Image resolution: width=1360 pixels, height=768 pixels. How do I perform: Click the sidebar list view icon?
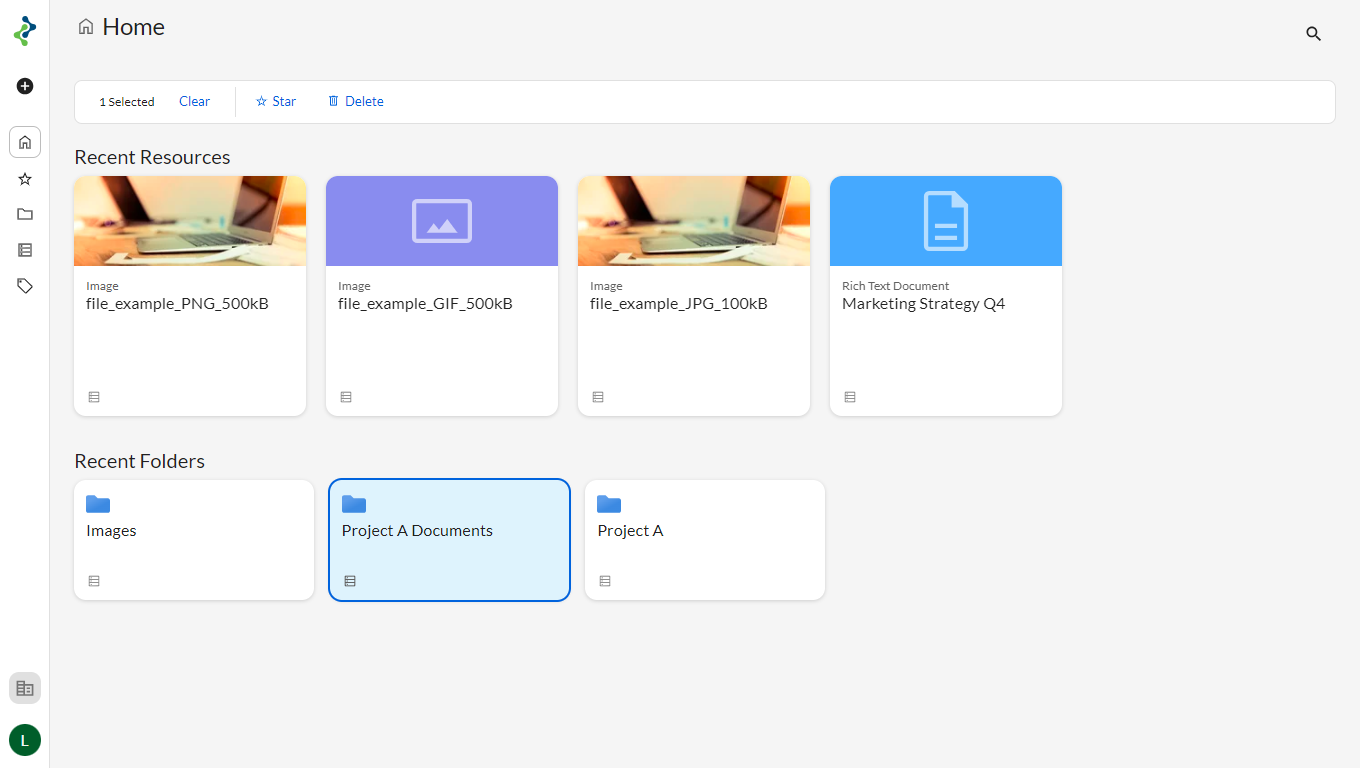point(25,250)
